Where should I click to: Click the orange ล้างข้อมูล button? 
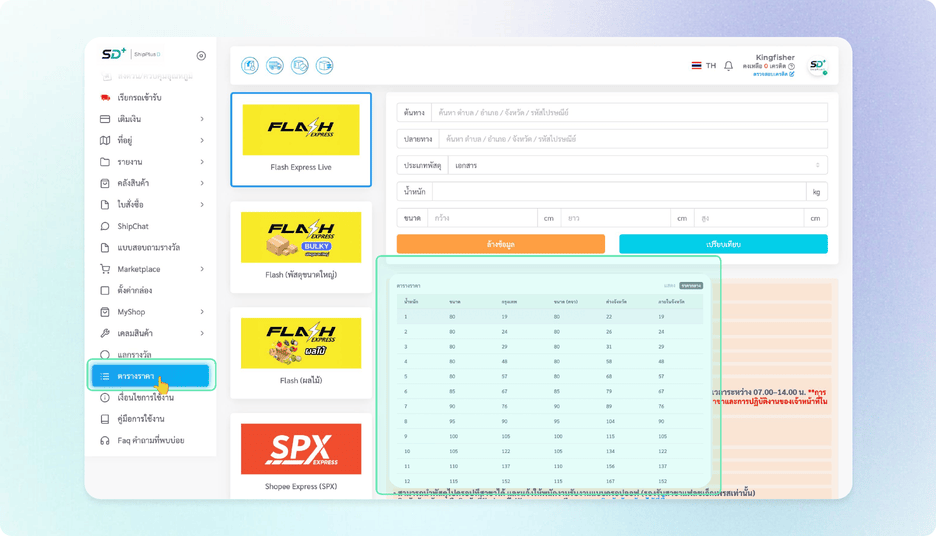point(500,244)
